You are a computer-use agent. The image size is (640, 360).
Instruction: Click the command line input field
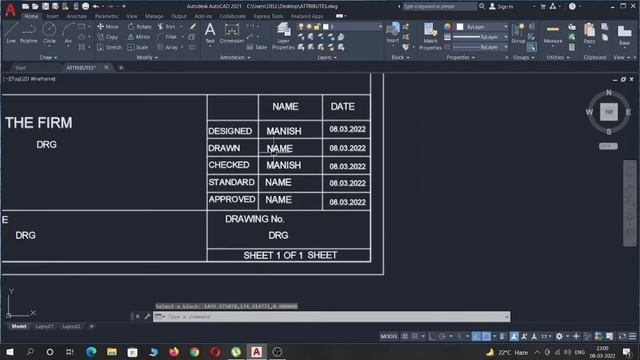pyautogui.click(x=331, y=316)
